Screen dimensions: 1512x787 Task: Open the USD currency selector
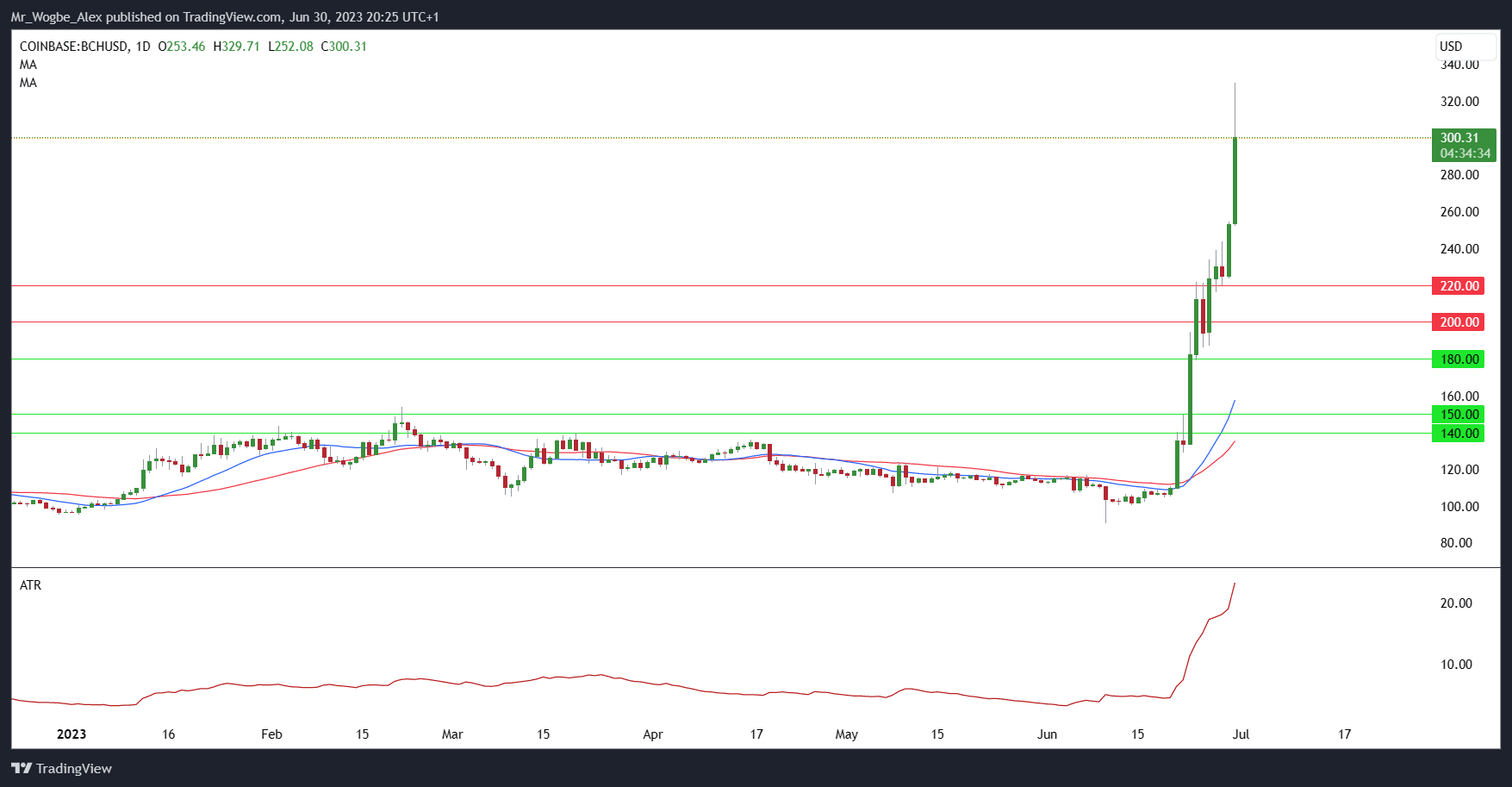(1465, 47)
